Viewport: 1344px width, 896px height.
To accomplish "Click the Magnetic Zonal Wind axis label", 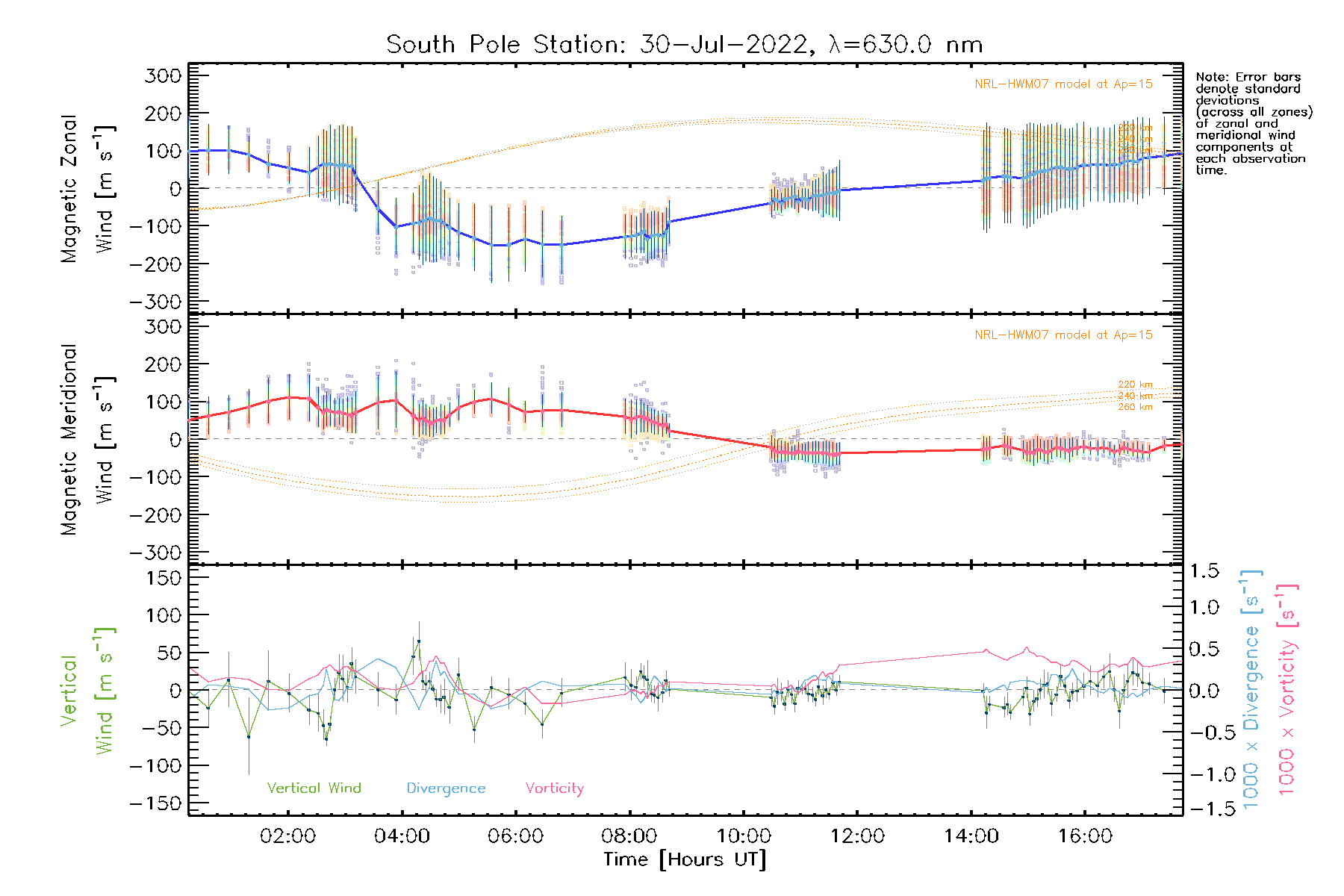I will click(87, 189).
